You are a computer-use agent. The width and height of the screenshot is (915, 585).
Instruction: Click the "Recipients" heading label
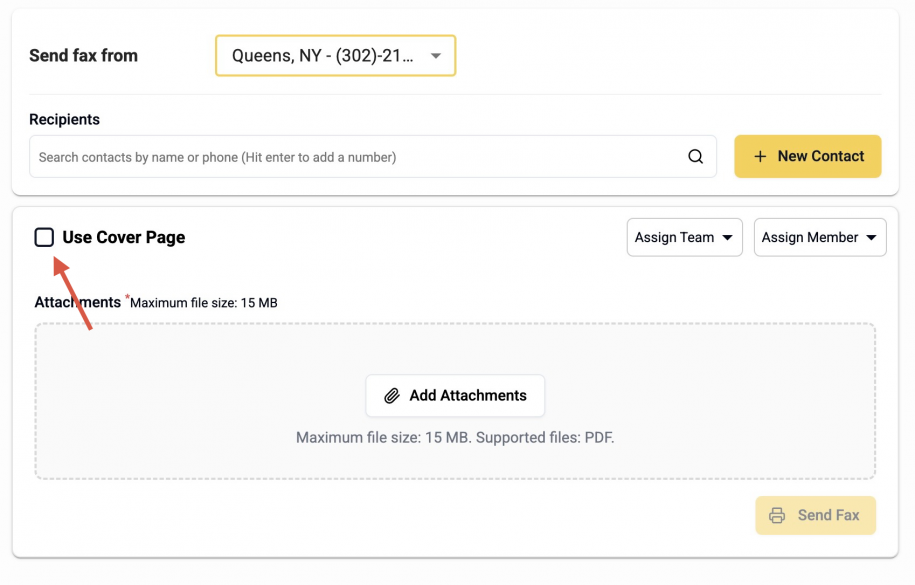(x=64, y=119)
